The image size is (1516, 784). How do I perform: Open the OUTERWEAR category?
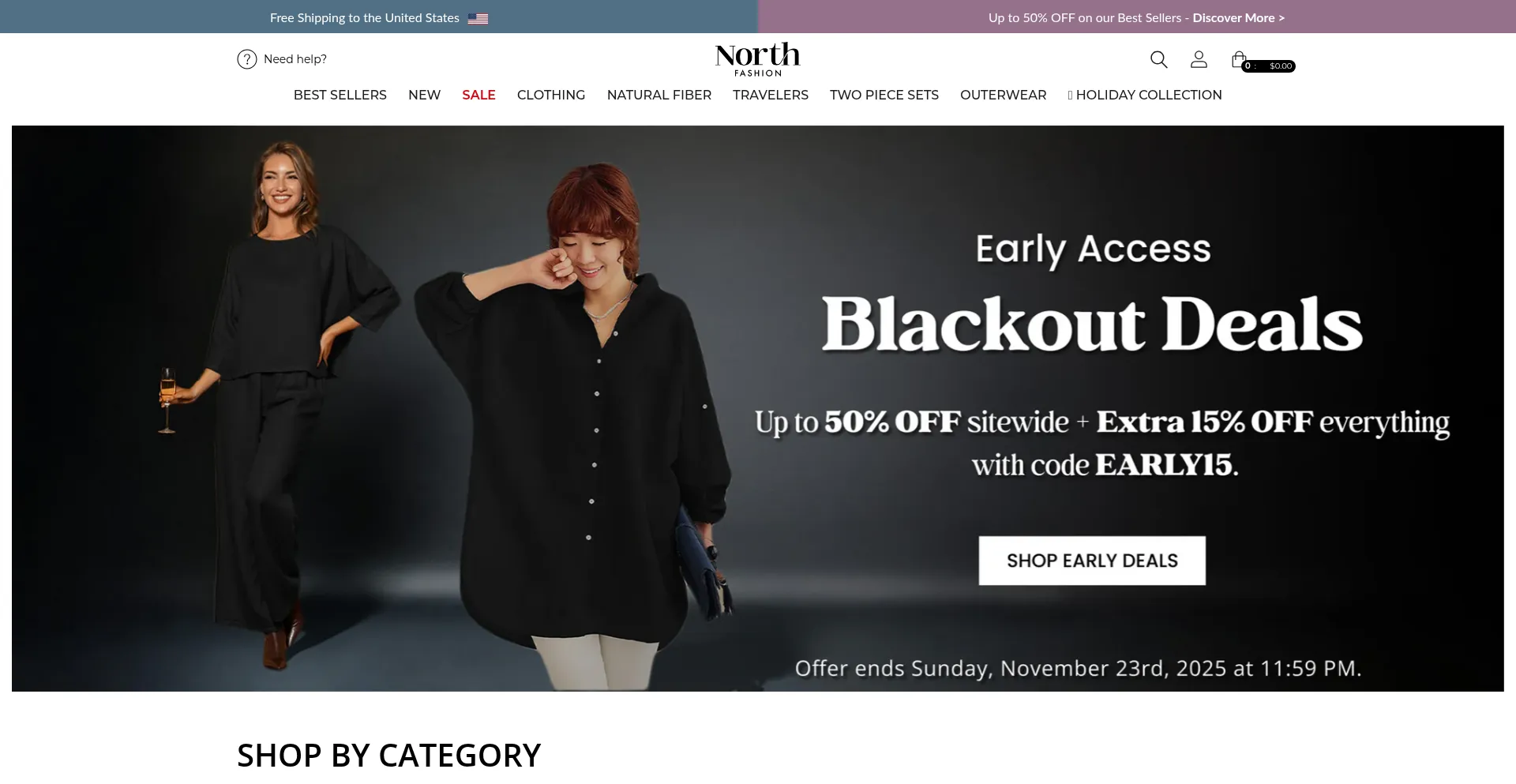click(1004, 95)
